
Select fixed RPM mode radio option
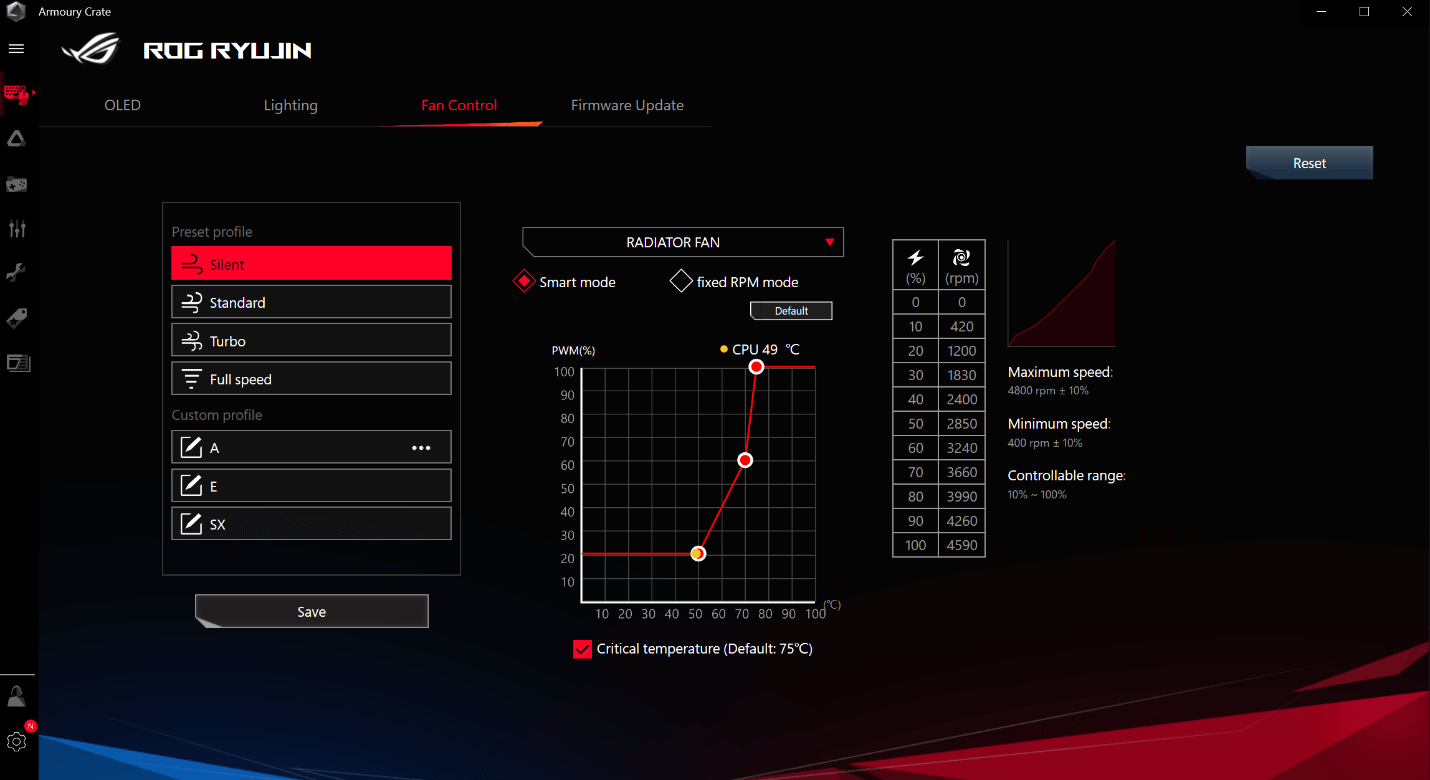click(x=681, y=282)
